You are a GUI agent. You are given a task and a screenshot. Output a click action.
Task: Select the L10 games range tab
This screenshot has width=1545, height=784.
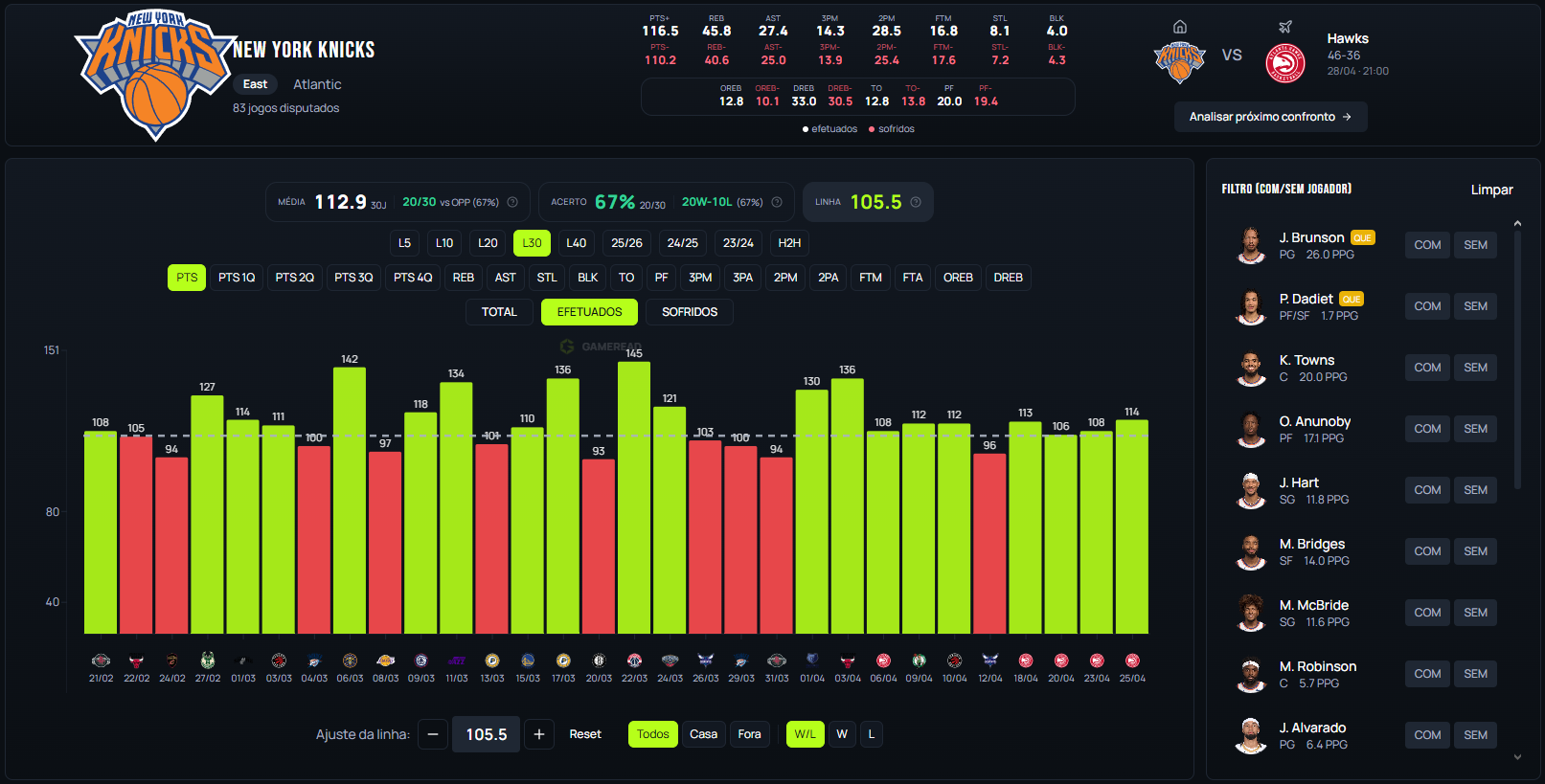point(444,243)
